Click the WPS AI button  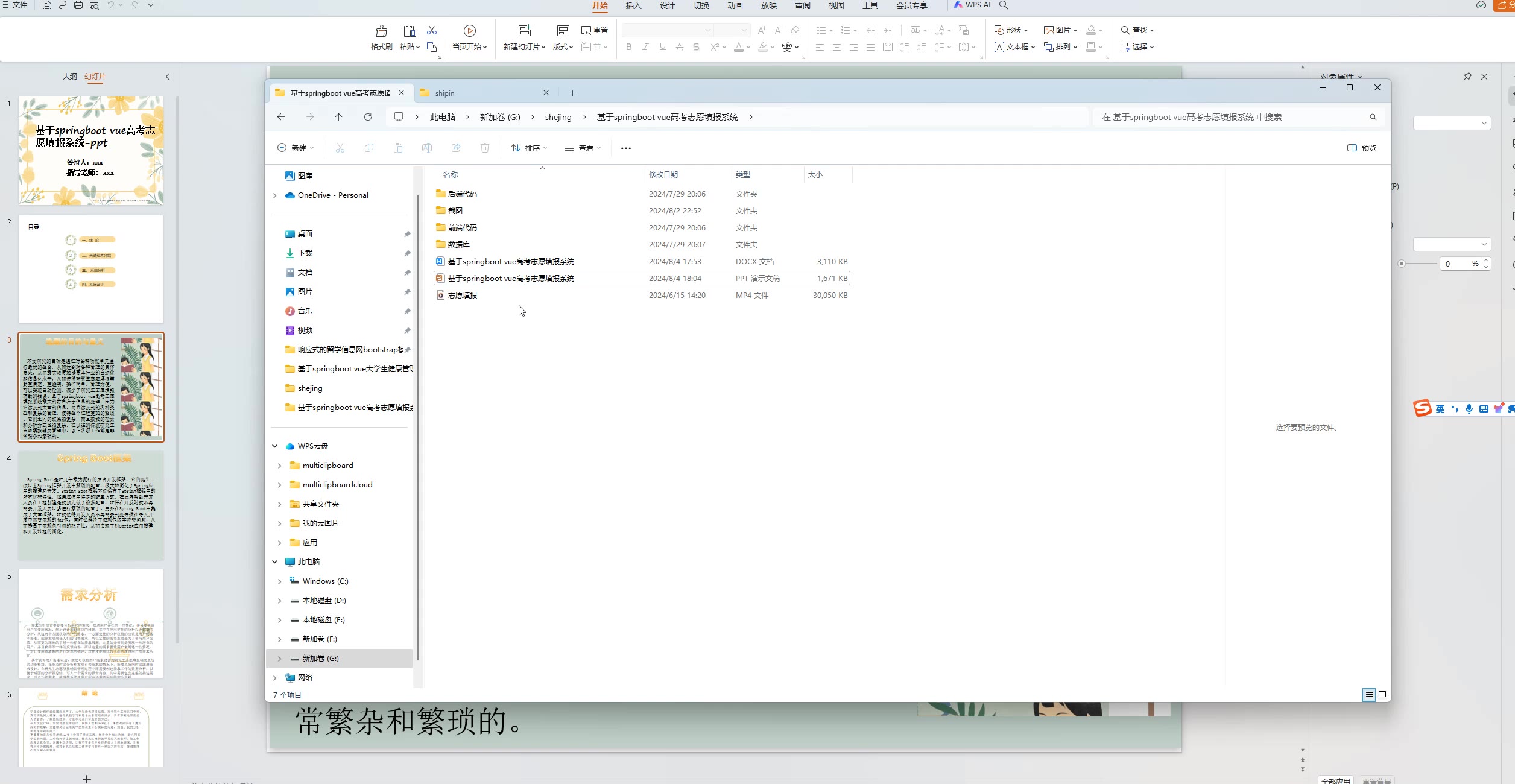972,5
